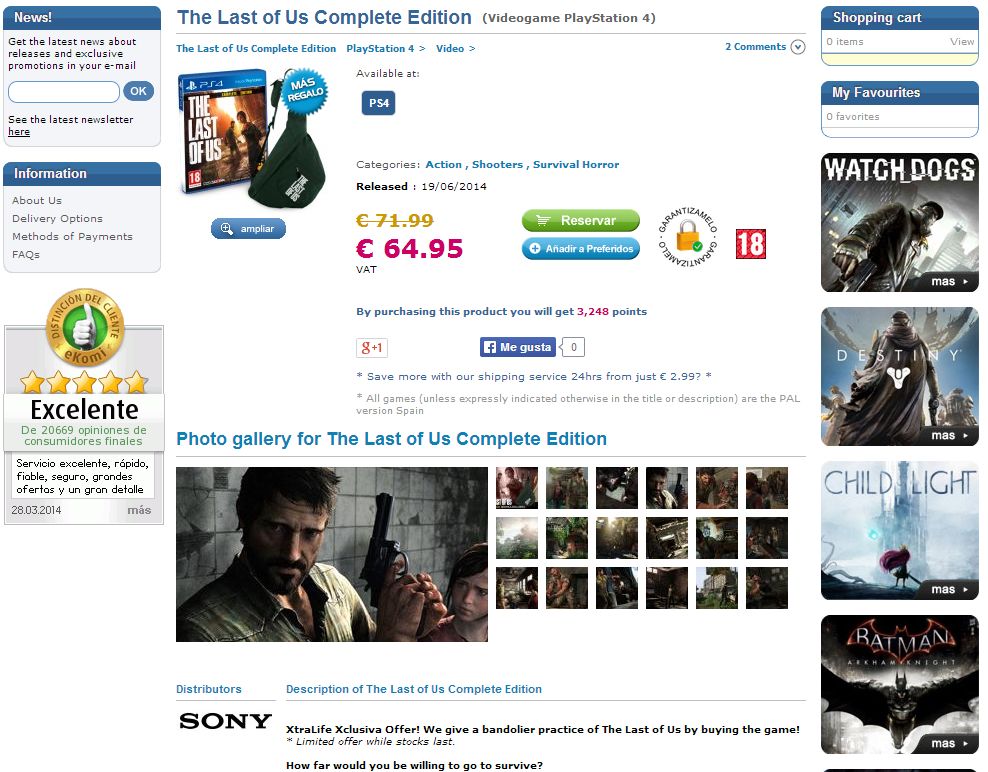Submit newsletter with the OK button
The width and height of the screenshot is (988, 772).
pyautogui.click(x=139, y=91)
